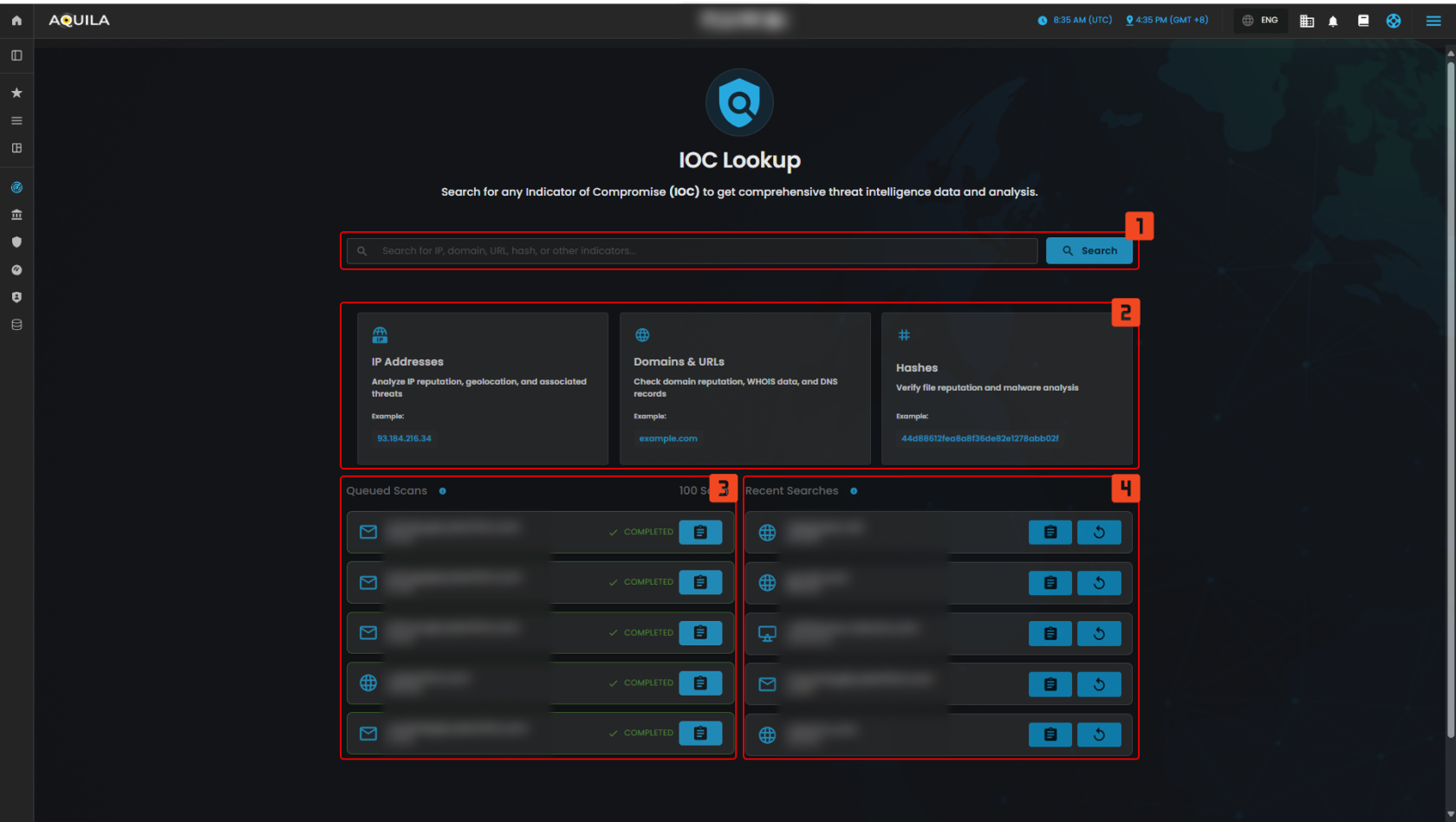Expand the three-line list icon in sidebar
Screen dimensions: 1456x822
tap(16, 120)
